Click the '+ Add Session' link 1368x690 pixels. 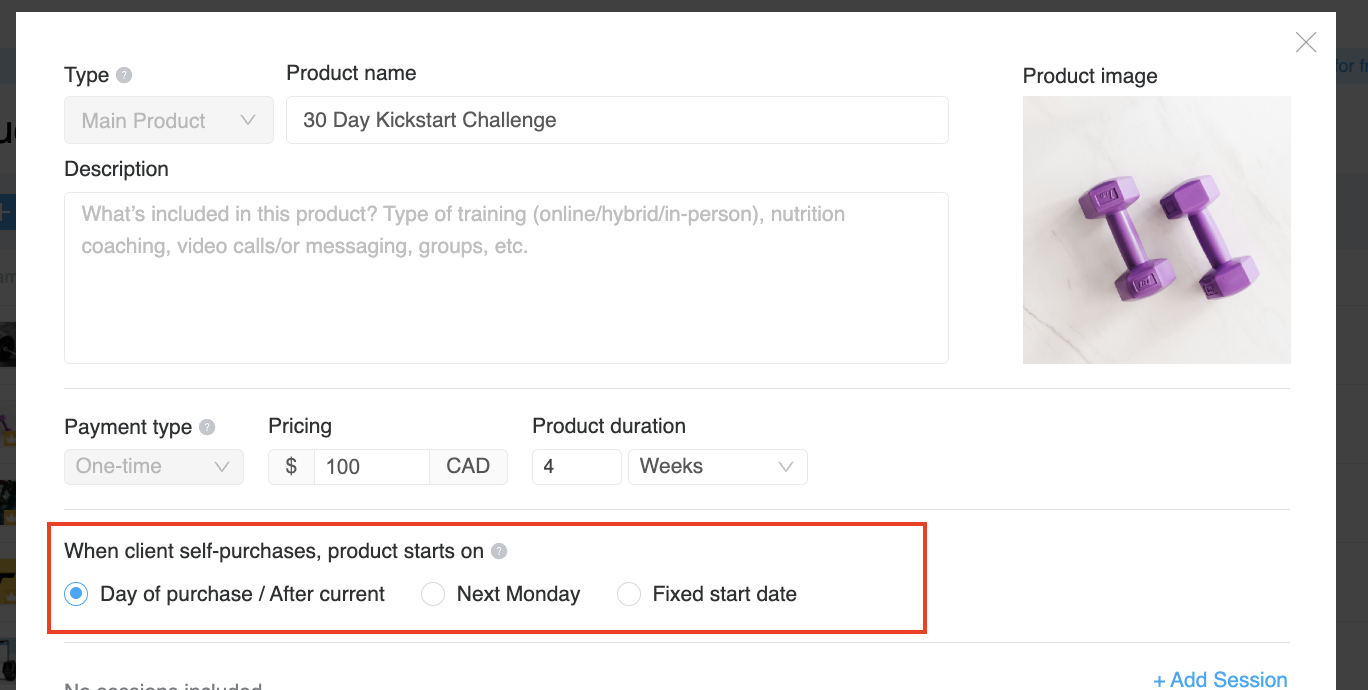(x=1220, y=680)
